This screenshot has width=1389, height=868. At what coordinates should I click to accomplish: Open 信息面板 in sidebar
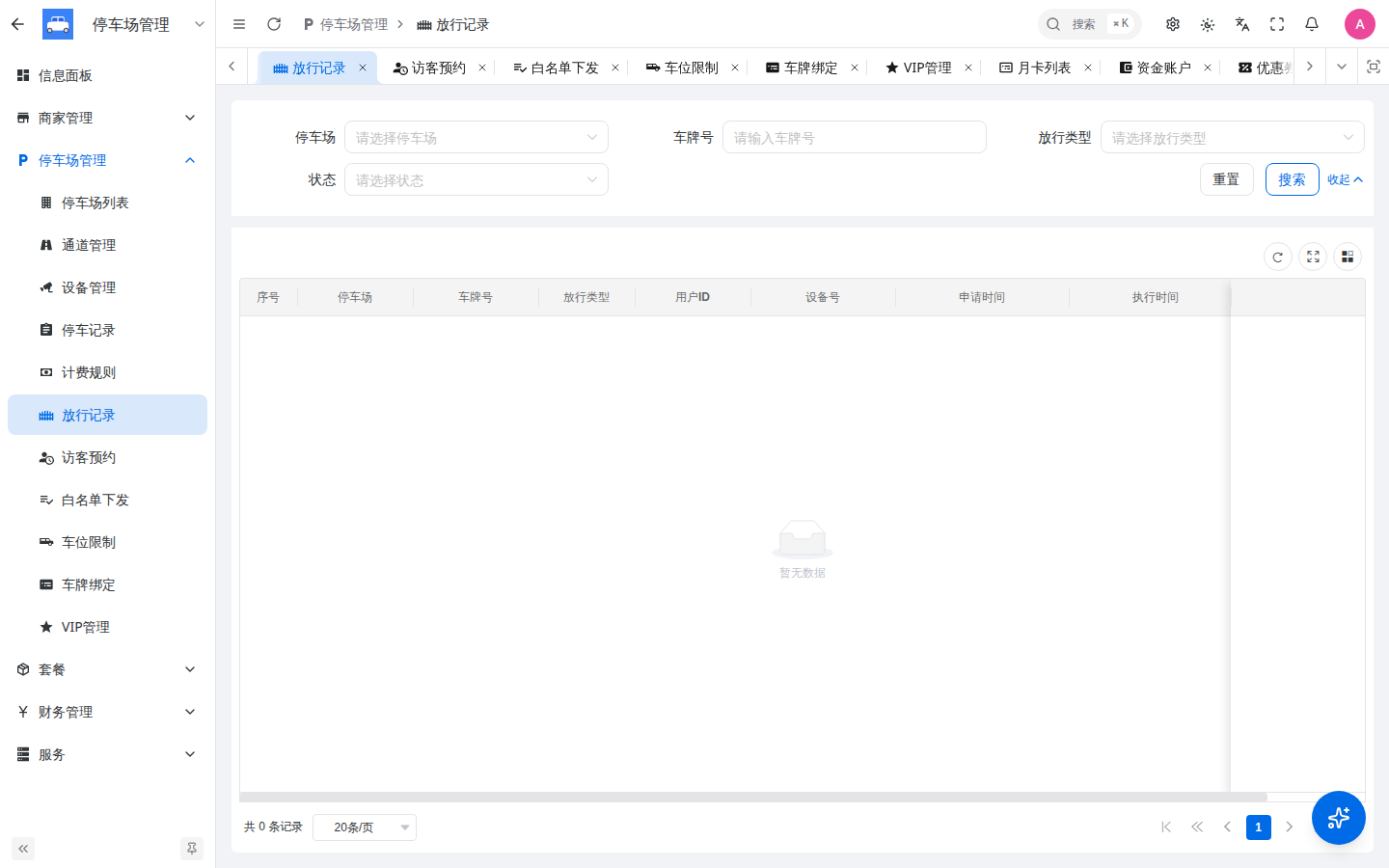(107, 75)
